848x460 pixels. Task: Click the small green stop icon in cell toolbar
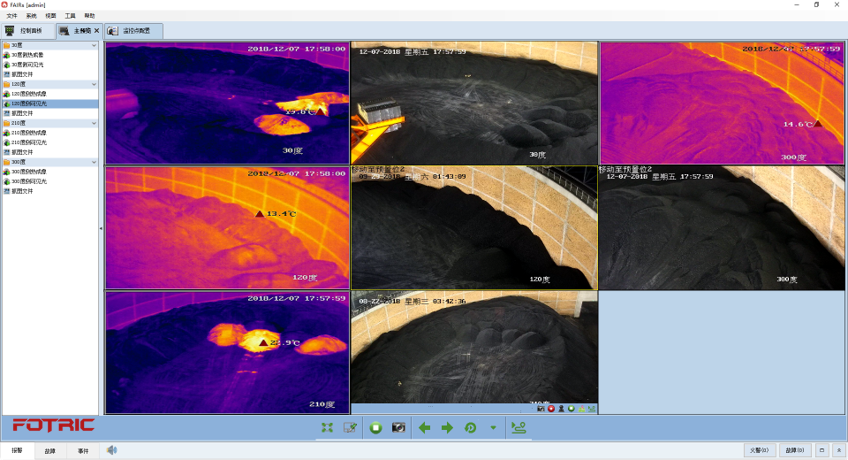pos(571,409)
